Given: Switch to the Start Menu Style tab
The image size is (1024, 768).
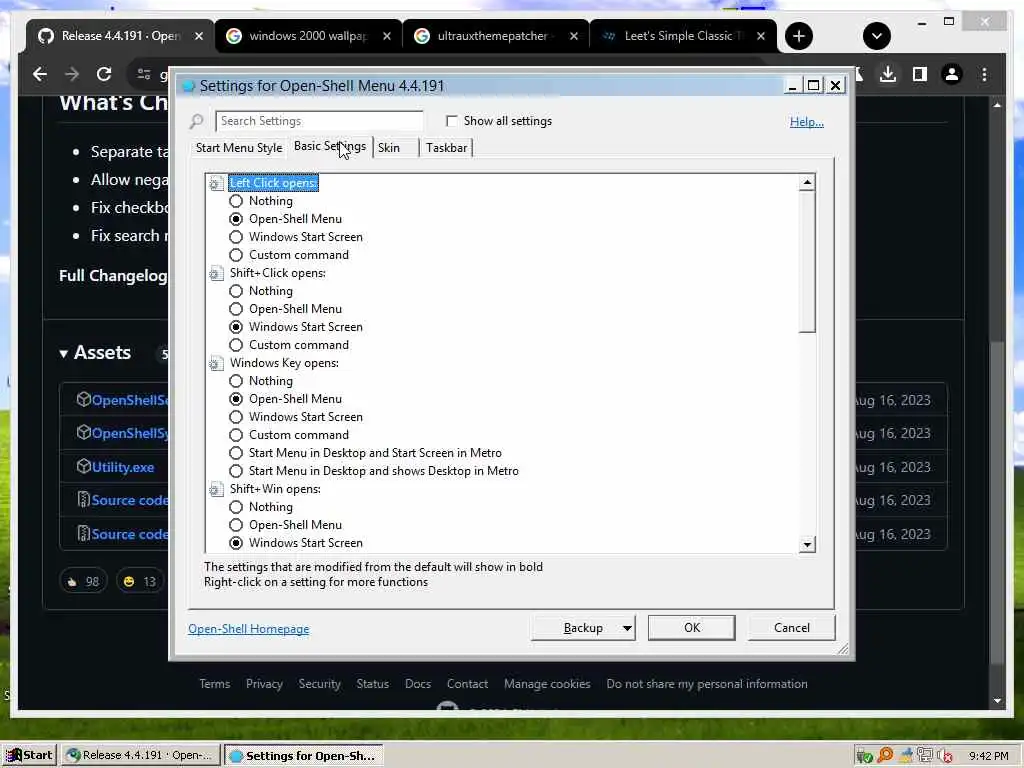Looking at the screenshot, I should pos(239,148).
